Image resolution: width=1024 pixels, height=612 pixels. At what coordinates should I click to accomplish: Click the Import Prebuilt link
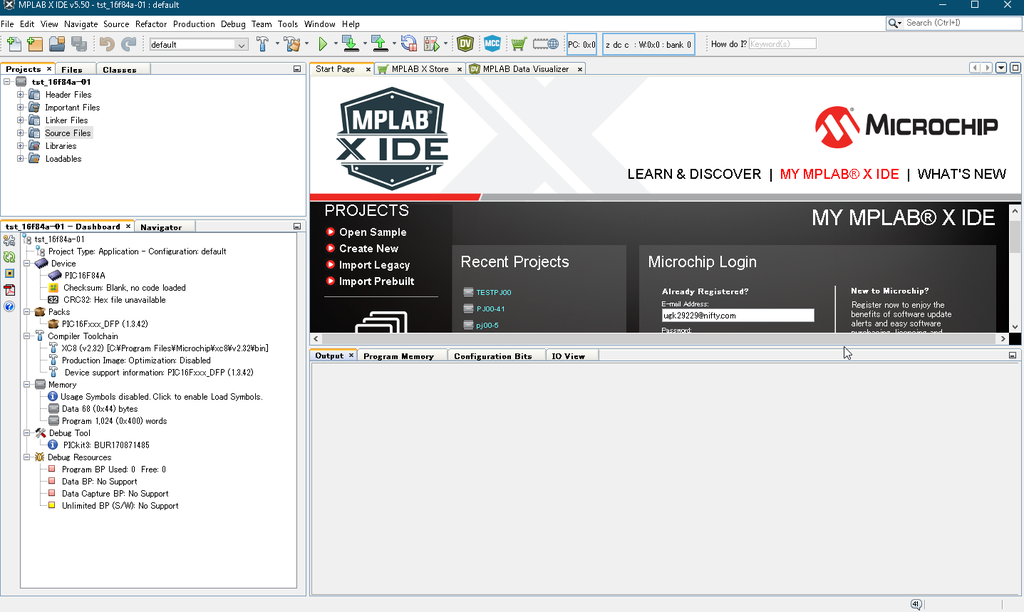click(x=376, y=281)
